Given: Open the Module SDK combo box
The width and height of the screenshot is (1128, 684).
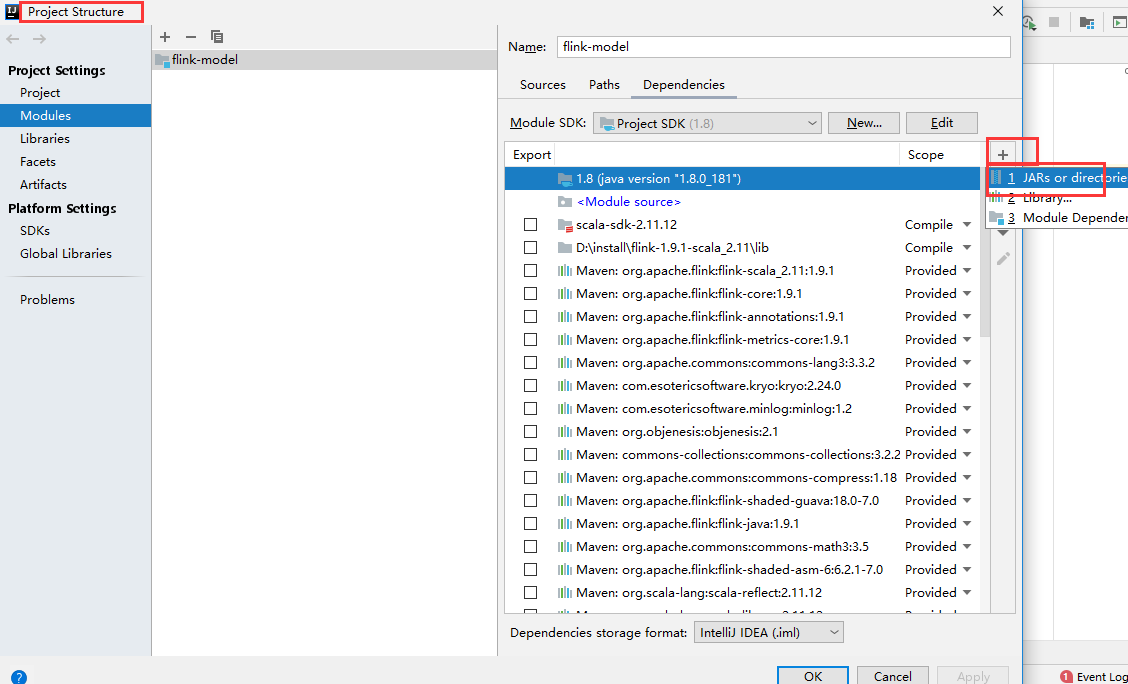Looking at the screenshot, I should [706, 123].
